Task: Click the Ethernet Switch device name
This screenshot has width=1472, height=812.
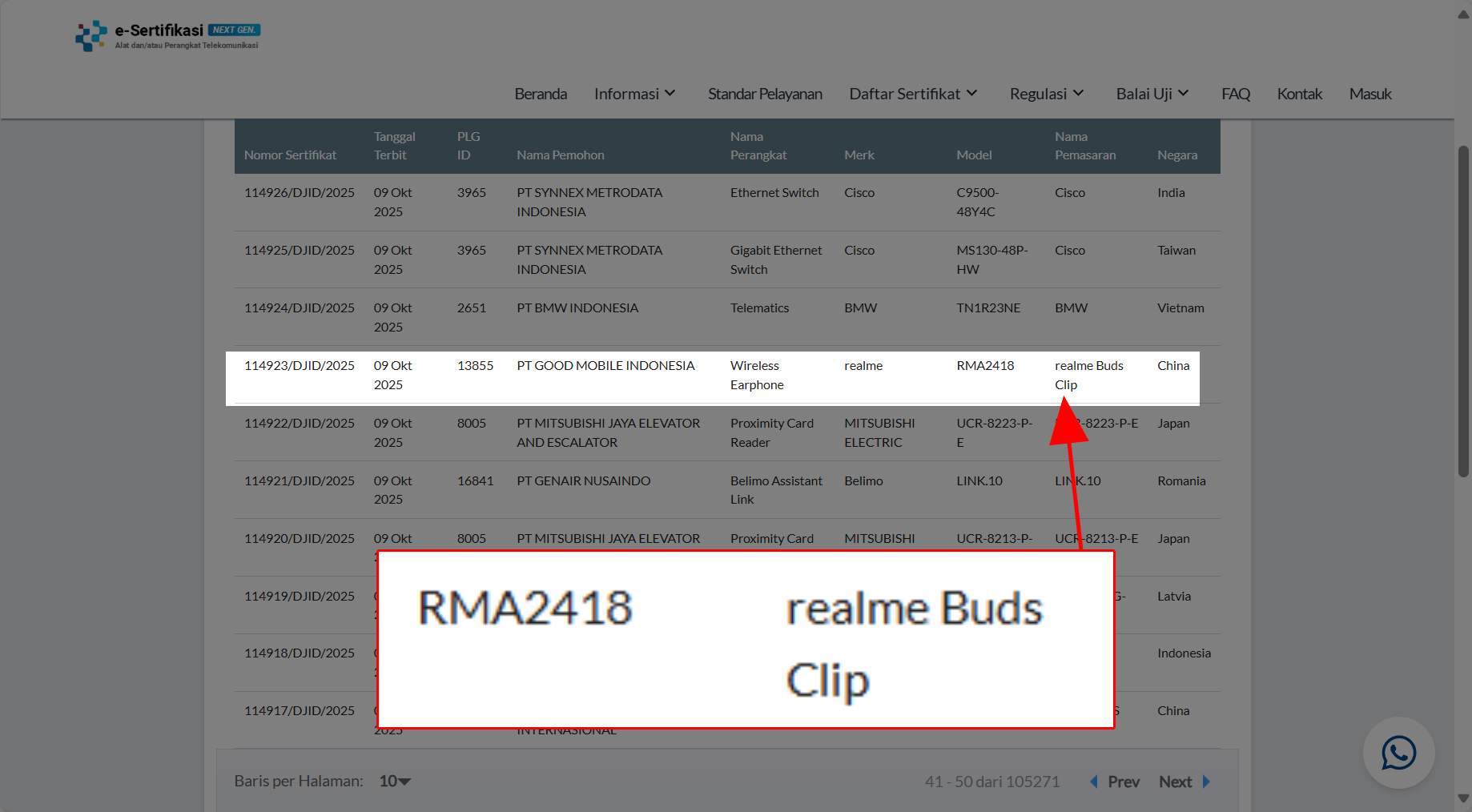Action: (x=774, y=192)
